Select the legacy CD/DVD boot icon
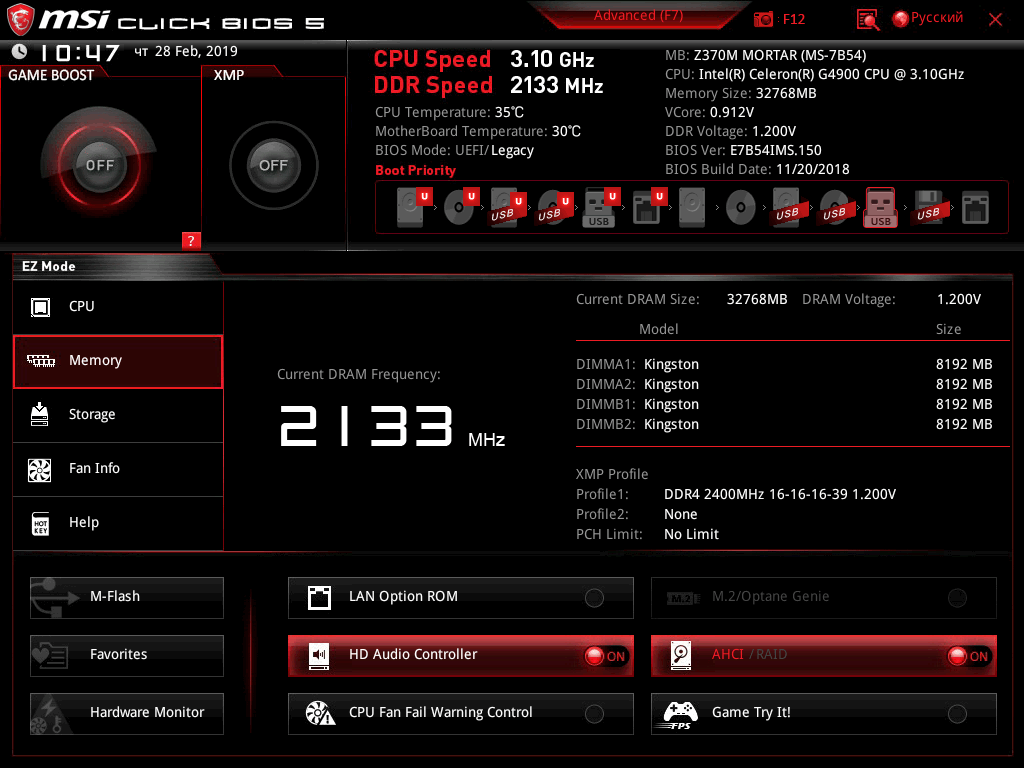Image resolution: width=1024 pixels, height=768 pixels. pos(741,208)
